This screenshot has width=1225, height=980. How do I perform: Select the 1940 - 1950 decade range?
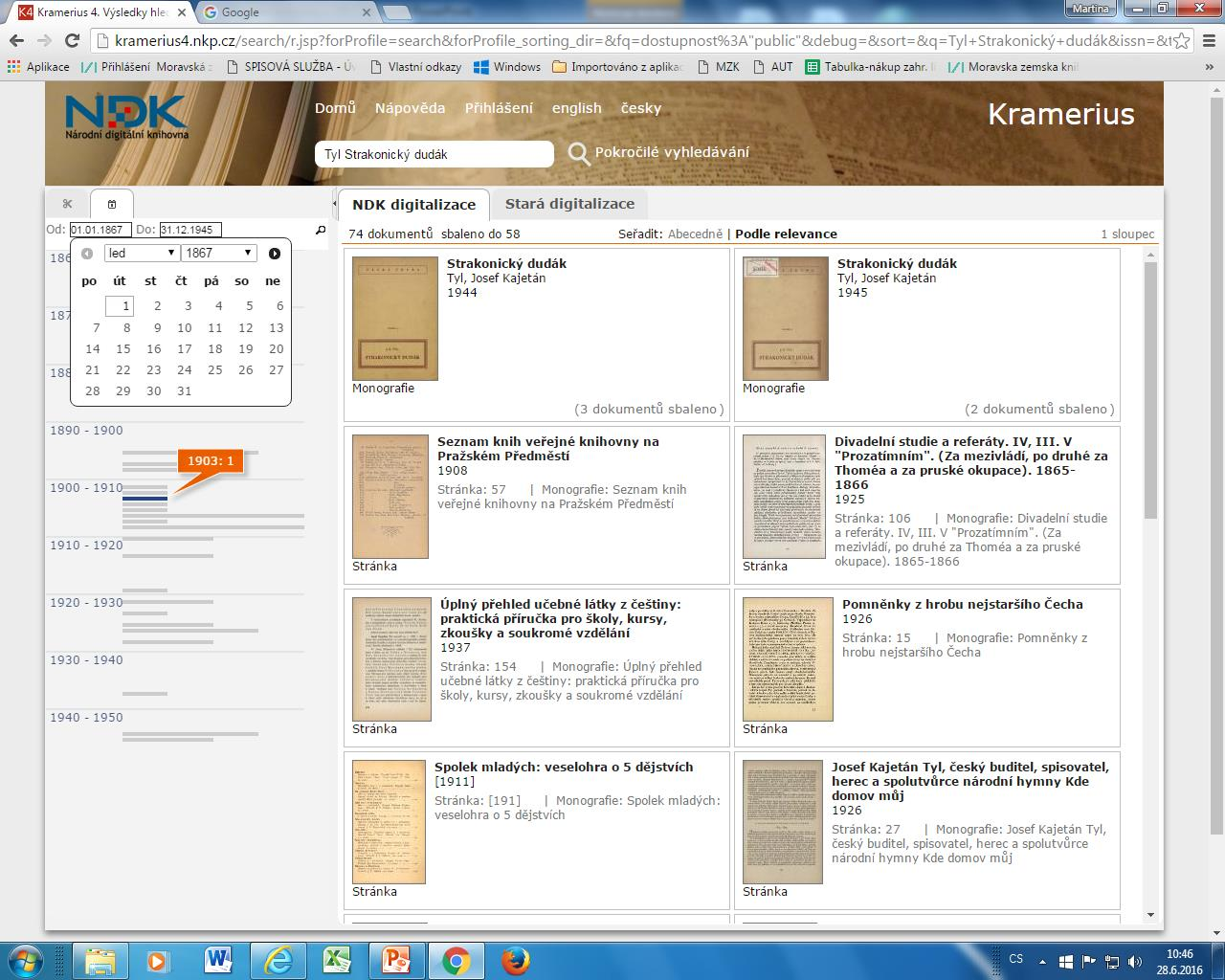(x=86, y=718)
